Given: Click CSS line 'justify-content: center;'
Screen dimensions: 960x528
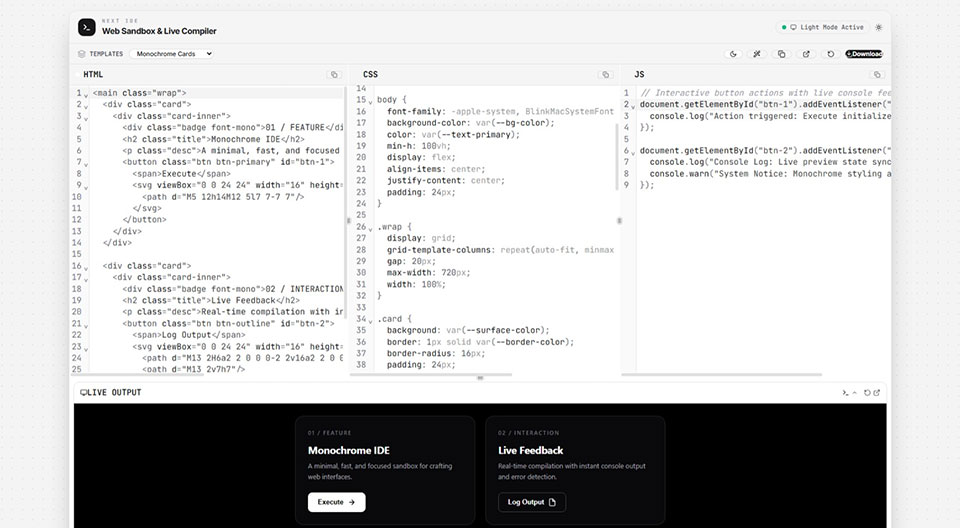Looking at the screenshot, I should pos(446,181).
